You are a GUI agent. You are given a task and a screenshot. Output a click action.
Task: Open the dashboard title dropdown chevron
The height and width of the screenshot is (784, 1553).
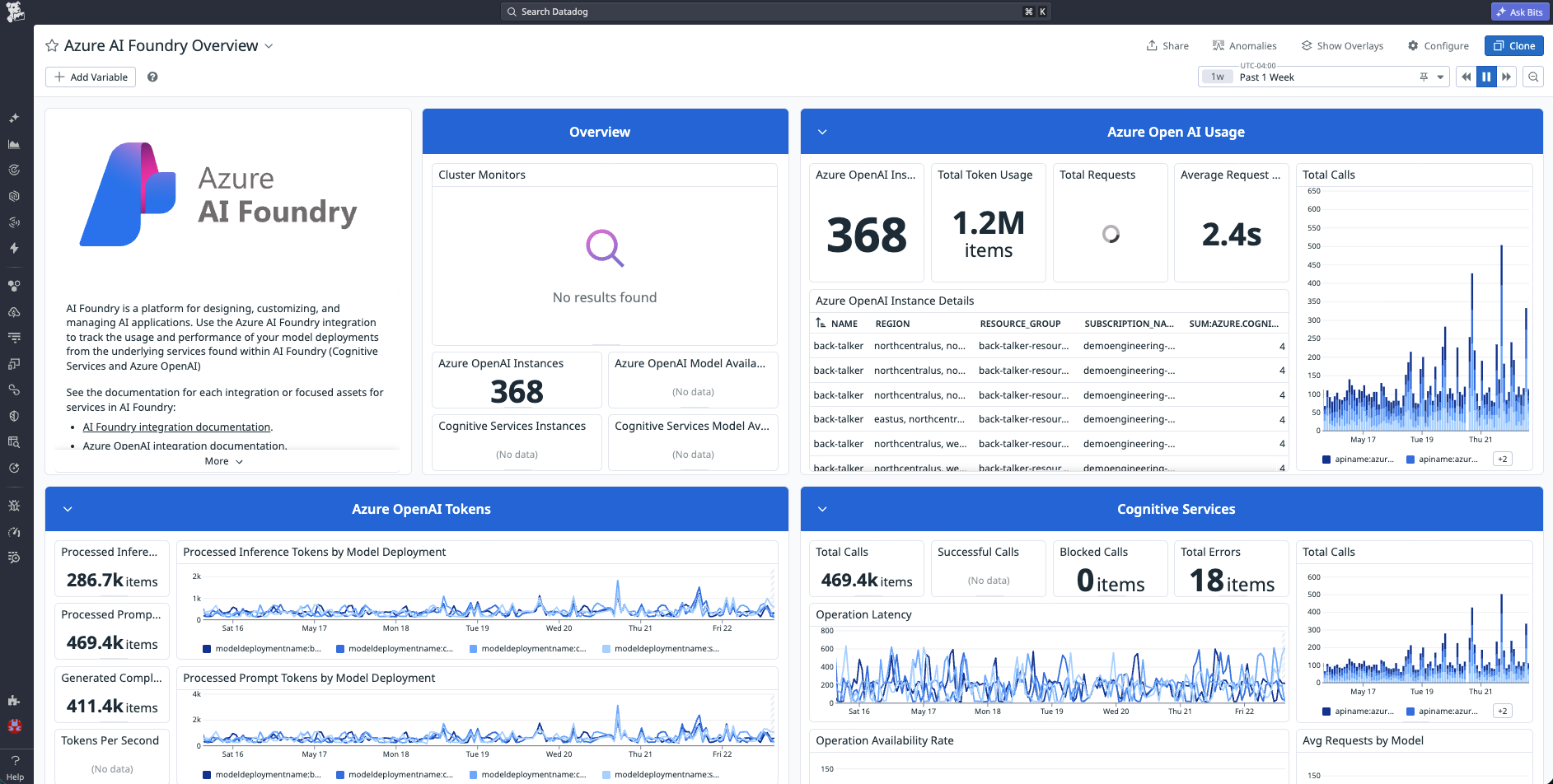[269, 46]
